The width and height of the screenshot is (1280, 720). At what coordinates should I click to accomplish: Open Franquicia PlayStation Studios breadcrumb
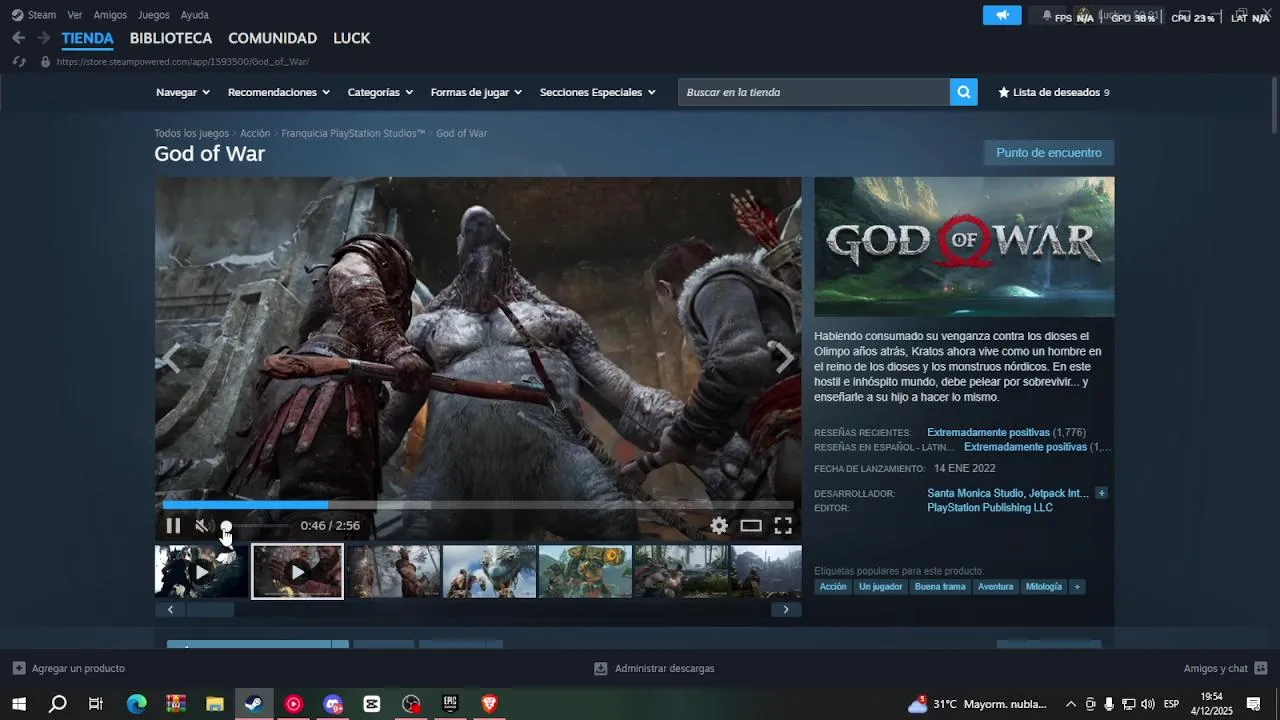tap(353, 133)
